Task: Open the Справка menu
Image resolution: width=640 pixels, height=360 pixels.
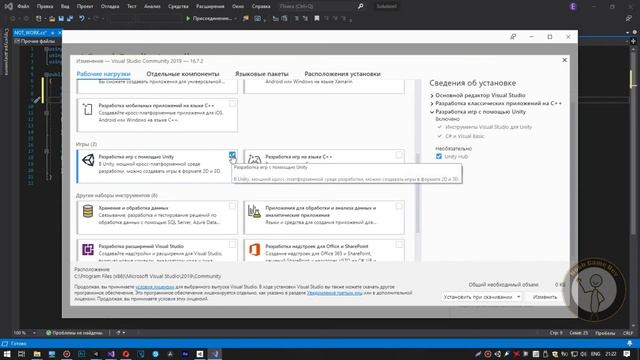Action: point(261,7)
